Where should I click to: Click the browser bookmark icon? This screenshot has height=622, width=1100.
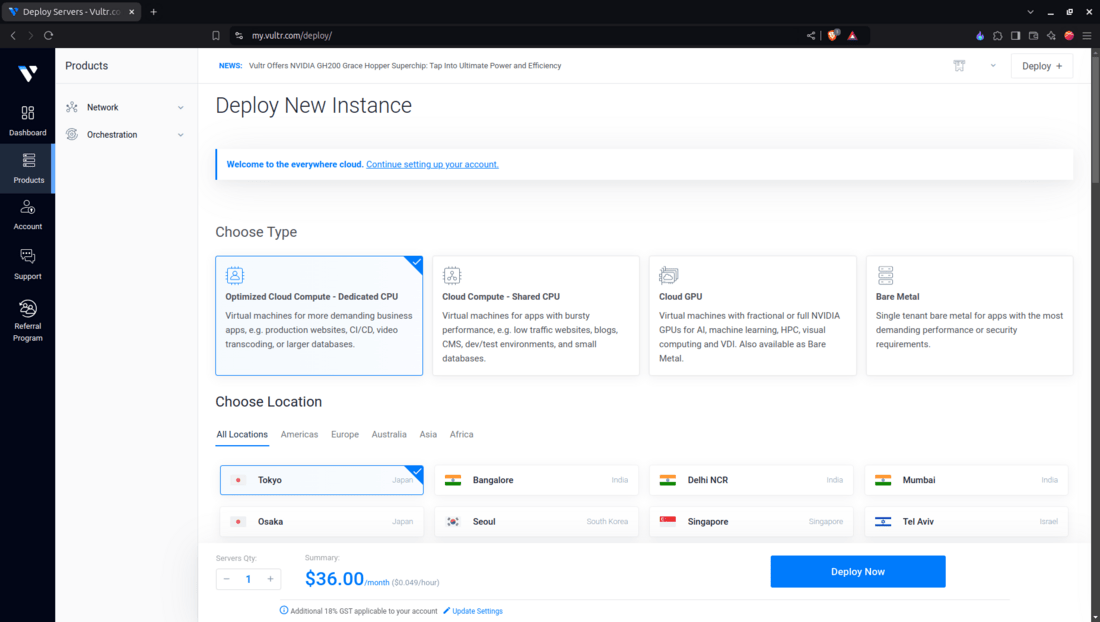click(216, 36)
